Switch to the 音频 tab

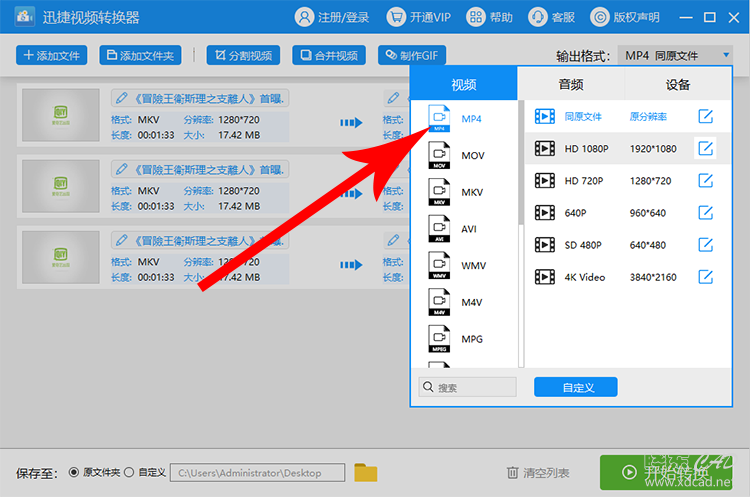571,85
